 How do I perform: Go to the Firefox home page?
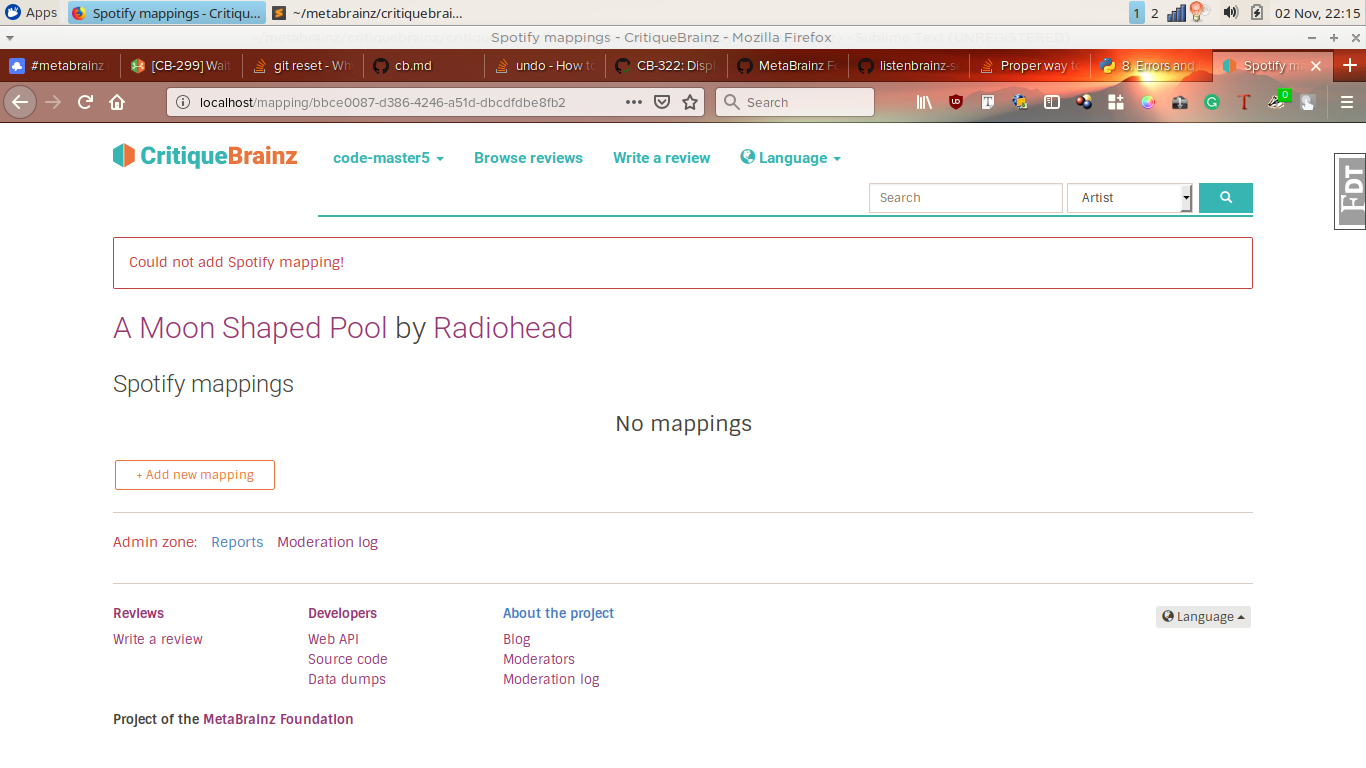pos(117,102)
